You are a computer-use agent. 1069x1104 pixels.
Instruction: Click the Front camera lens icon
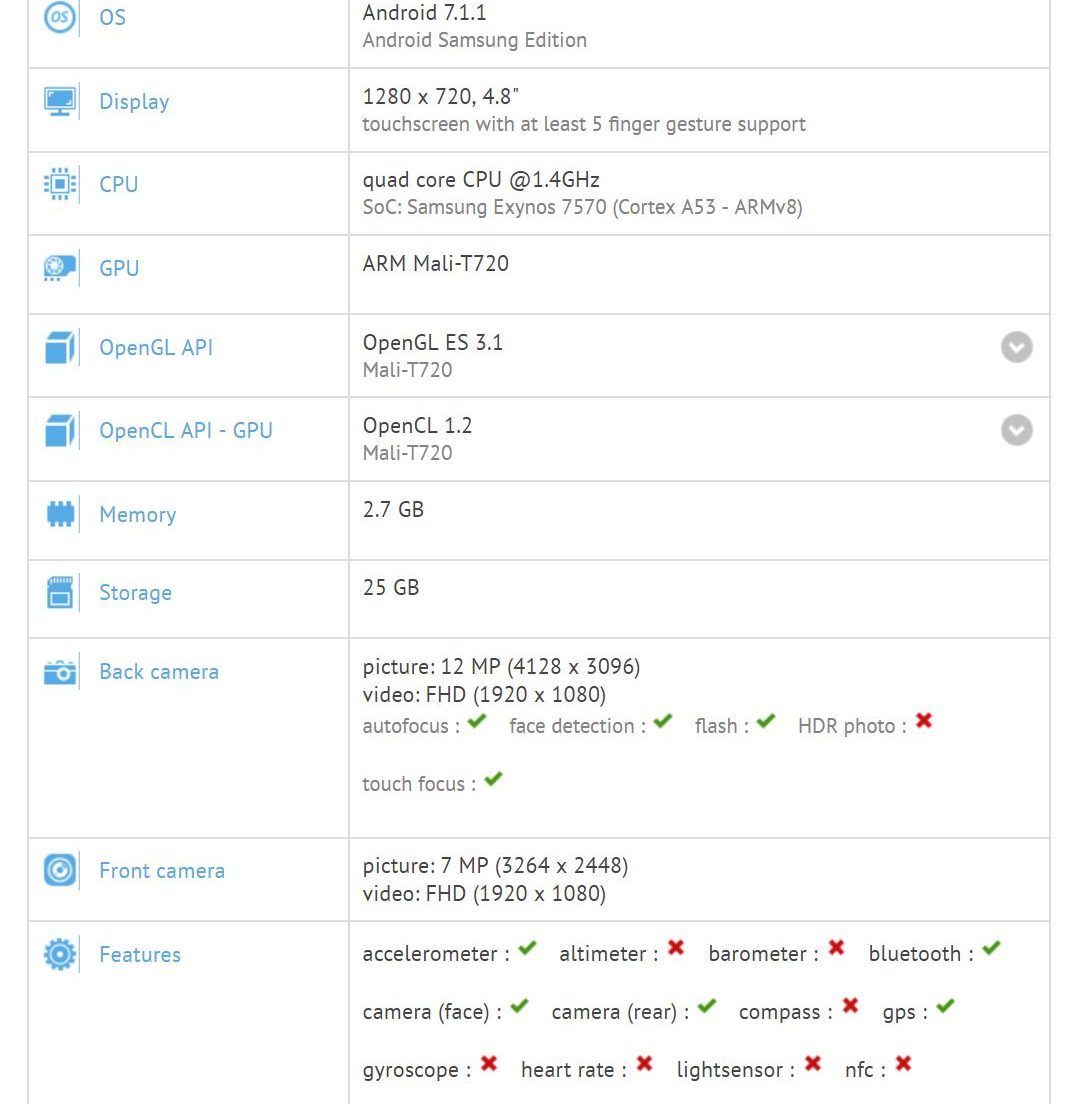pos(60,870)
